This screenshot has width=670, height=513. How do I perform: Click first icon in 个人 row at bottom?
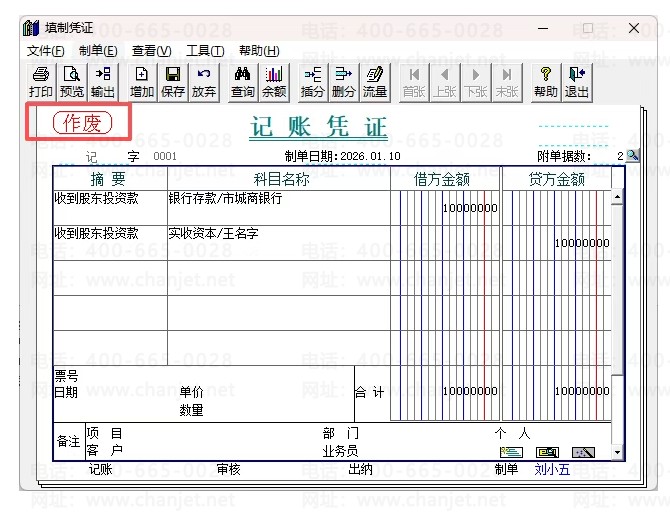pyautogui.click(x=511, y=452)
